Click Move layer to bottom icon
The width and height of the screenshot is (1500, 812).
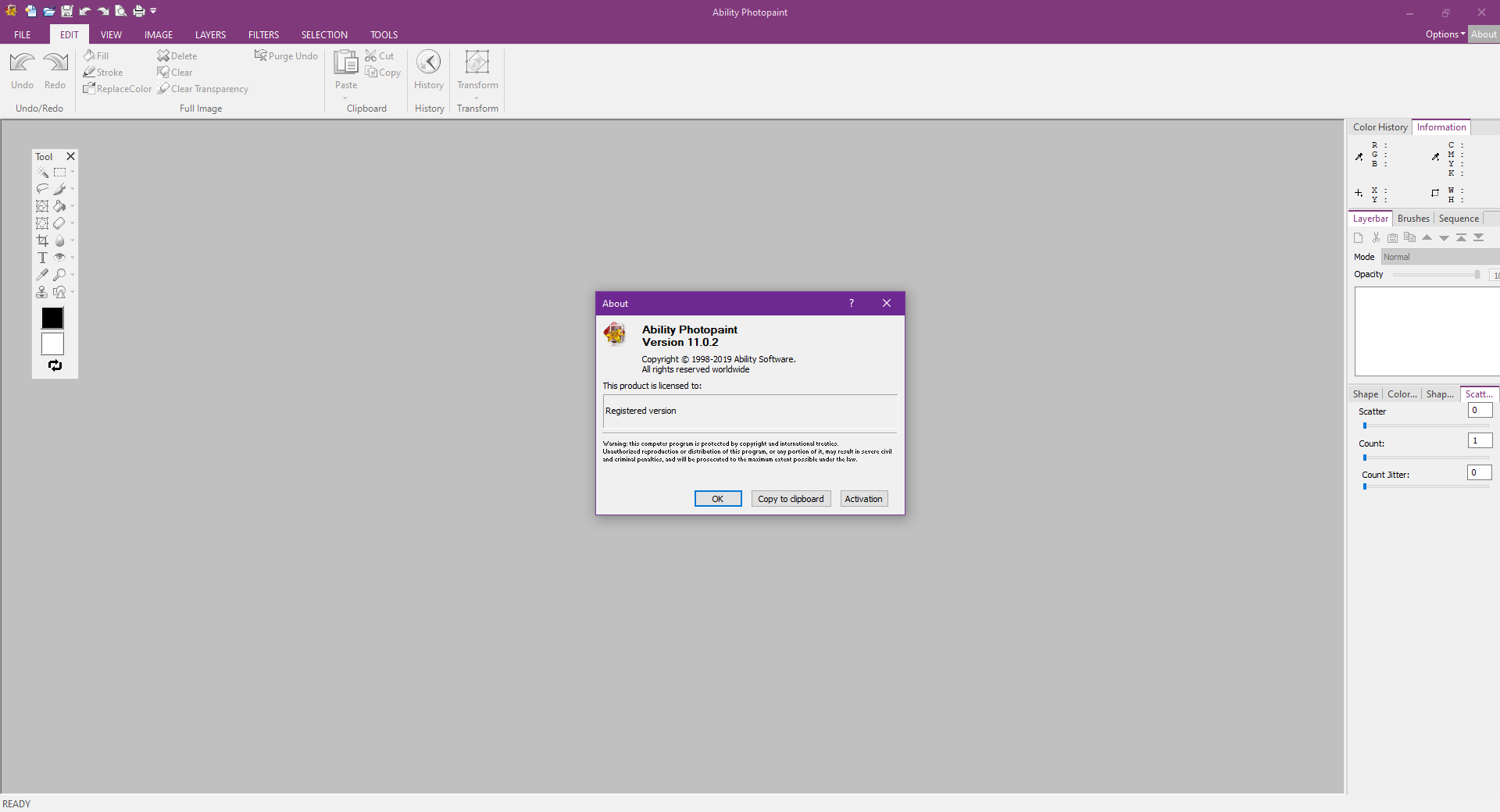click(1478, 237)
